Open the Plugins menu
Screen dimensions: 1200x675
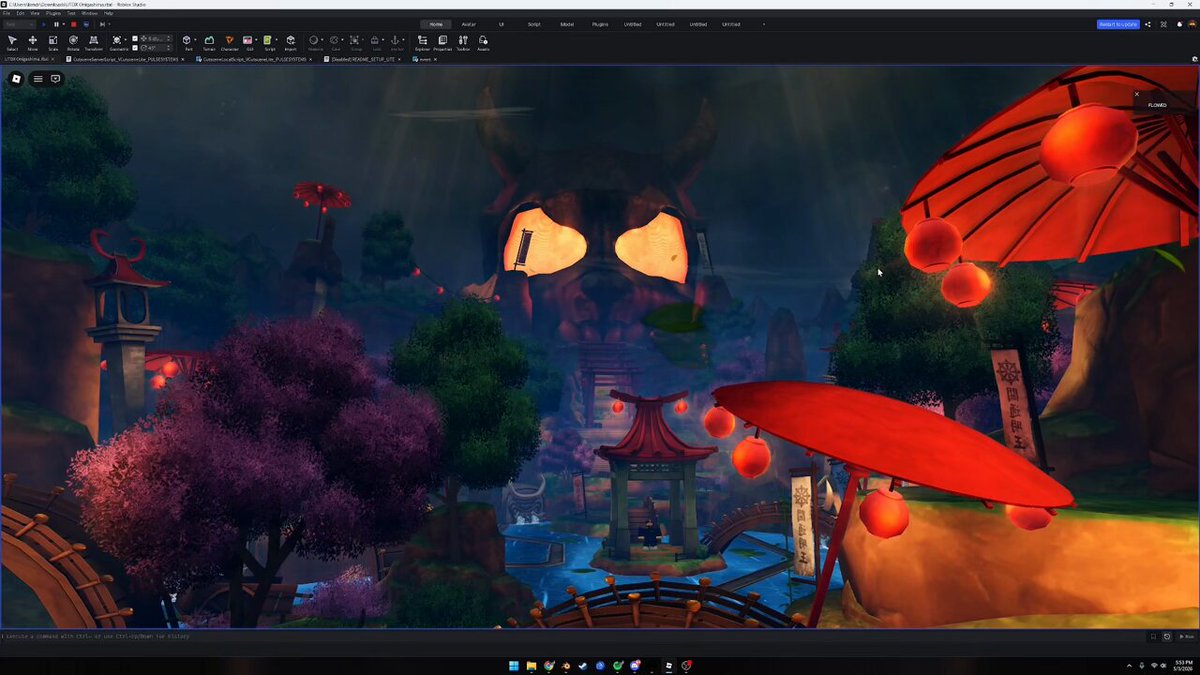pyautogui.click(x=53, y=13)
